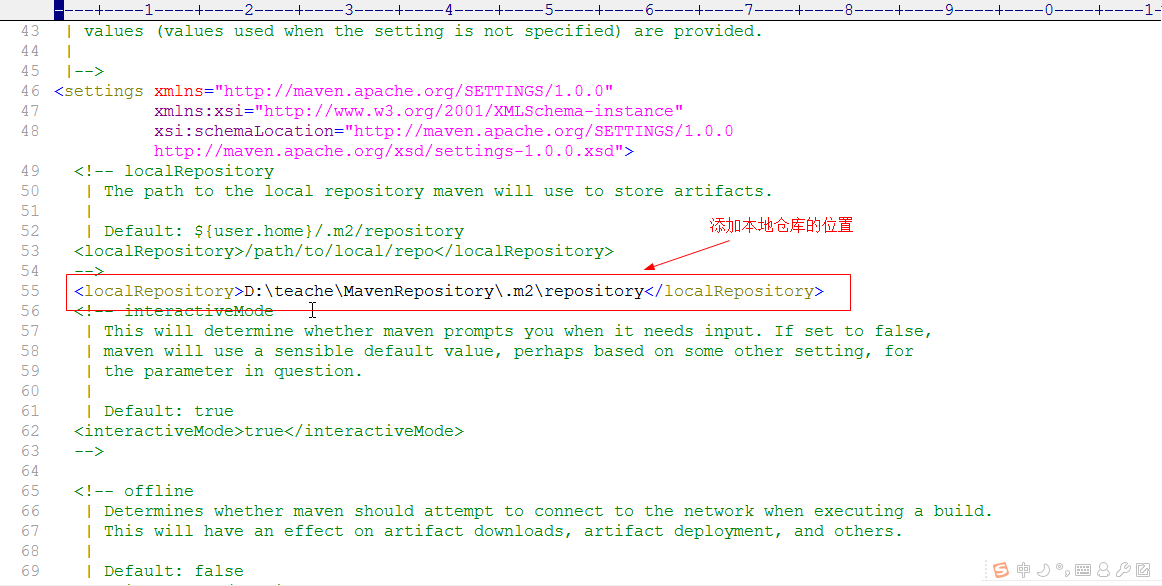
Task: Click "Determines whether maven should attempt" line
Action: 548,511
